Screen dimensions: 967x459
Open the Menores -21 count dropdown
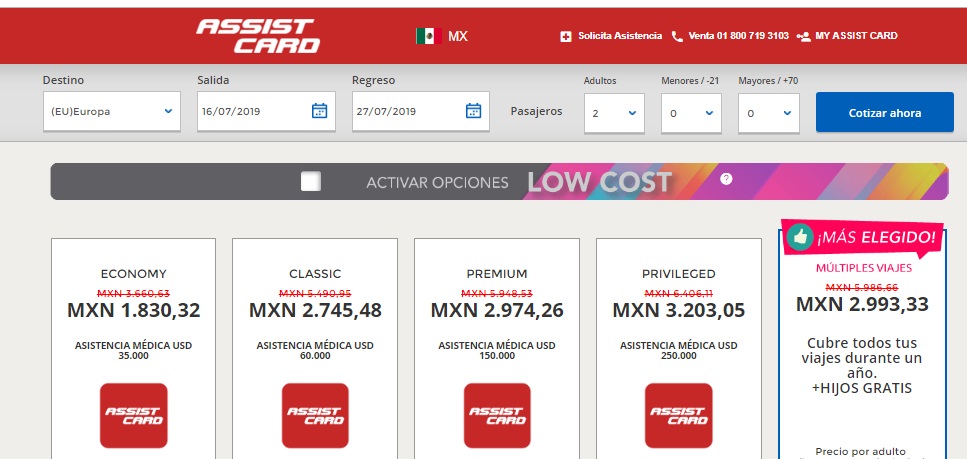coord(691,114)
